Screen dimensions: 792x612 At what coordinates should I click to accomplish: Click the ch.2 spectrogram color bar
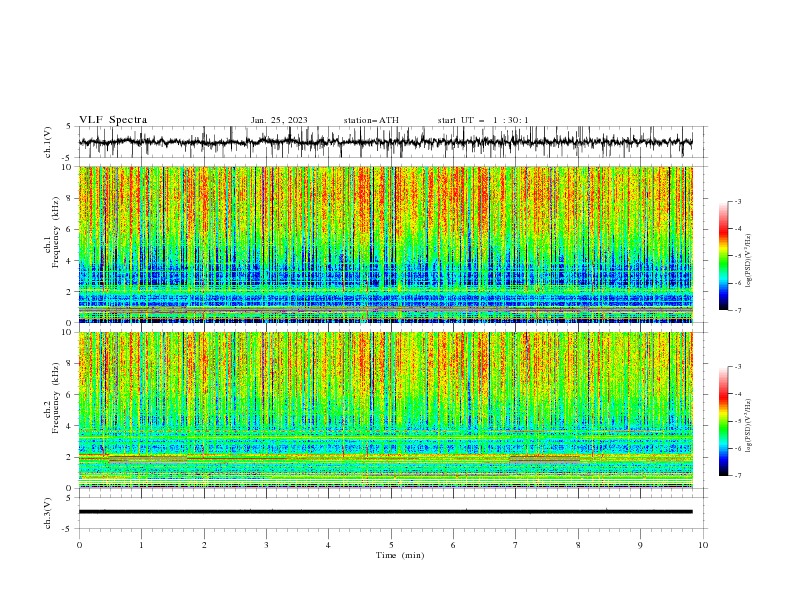(x=724, y=421)
